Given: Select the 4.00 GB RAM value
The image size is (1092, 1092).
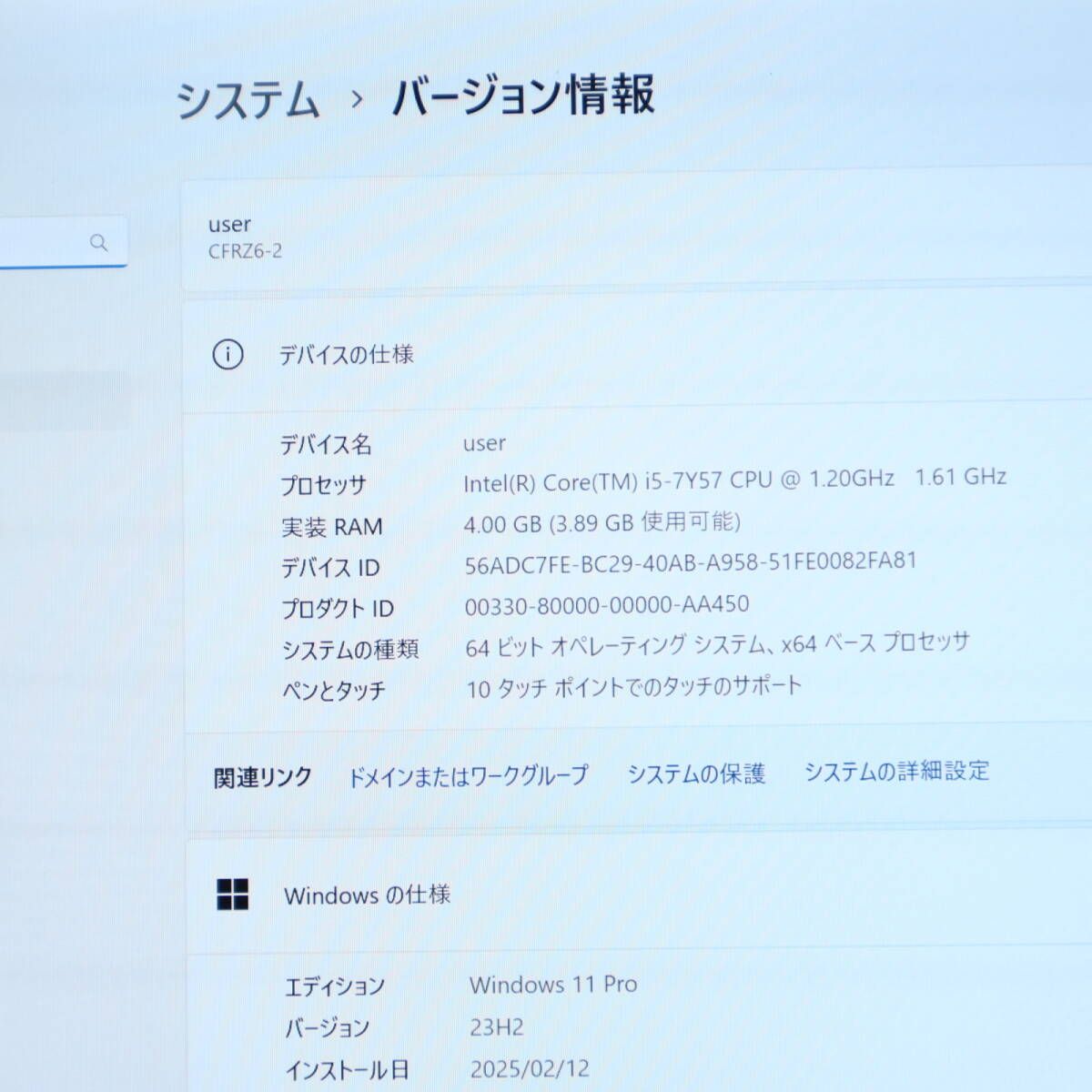Looking at the screenshot, I should 602,522.
